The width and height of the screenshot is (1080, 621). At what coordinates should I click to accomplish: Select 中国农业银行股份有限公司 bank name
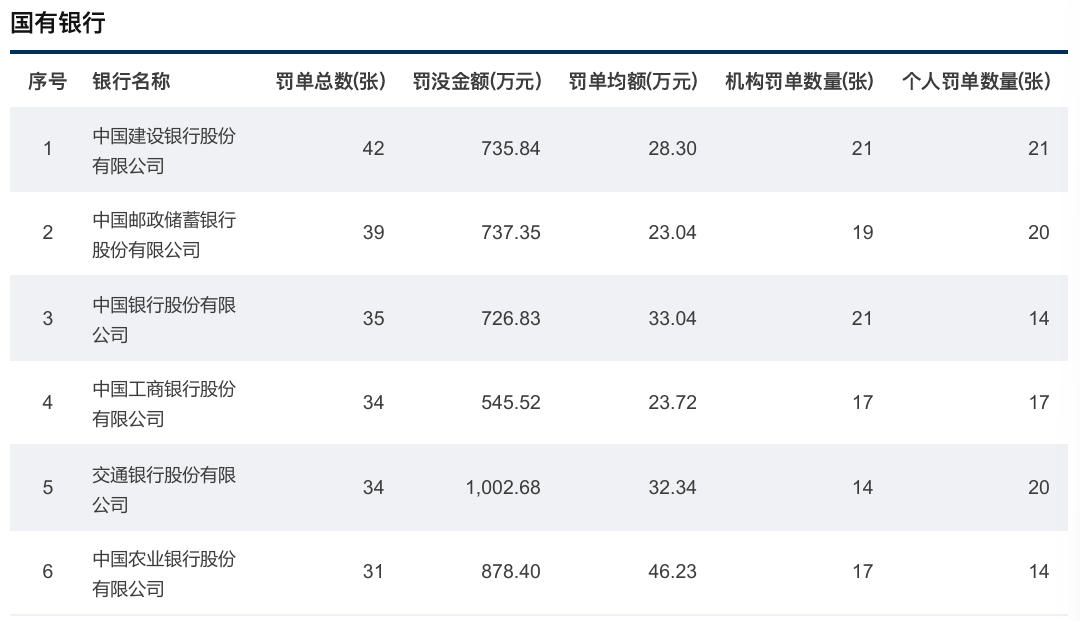tap(164, 573)
